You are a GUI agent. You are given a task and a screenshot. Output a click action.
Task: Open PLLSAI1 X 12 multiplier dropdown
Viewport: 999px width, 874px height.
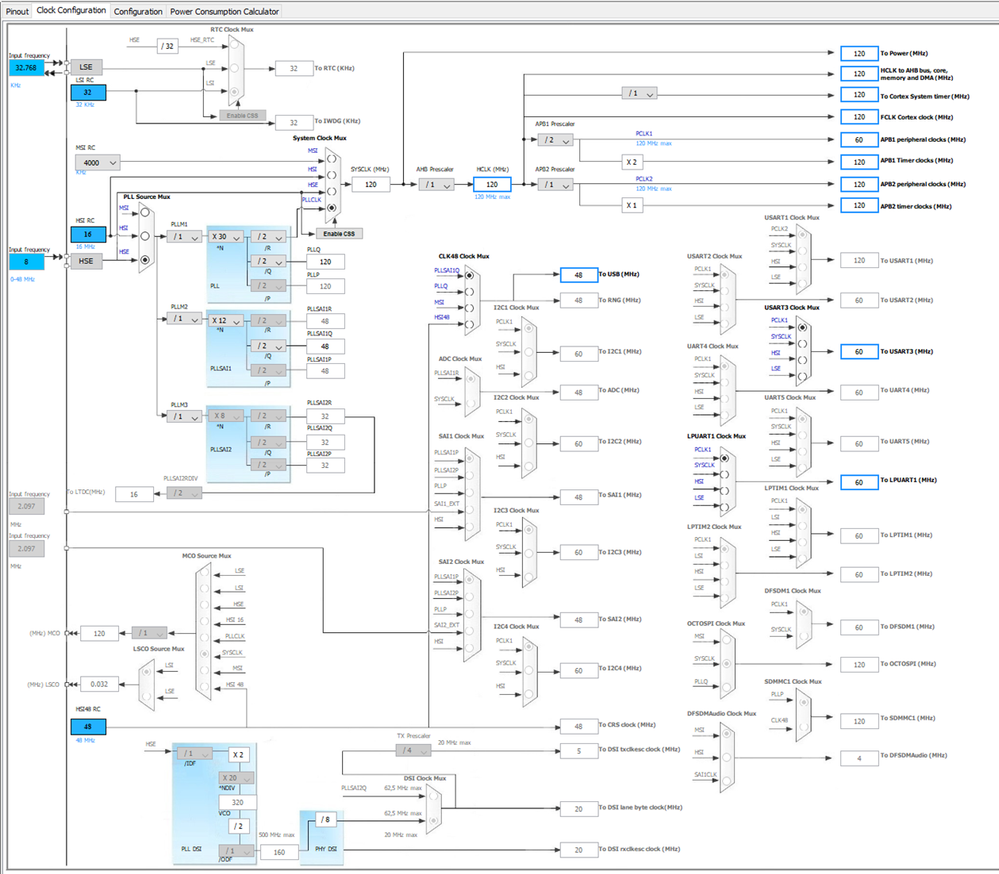point(226,320)
